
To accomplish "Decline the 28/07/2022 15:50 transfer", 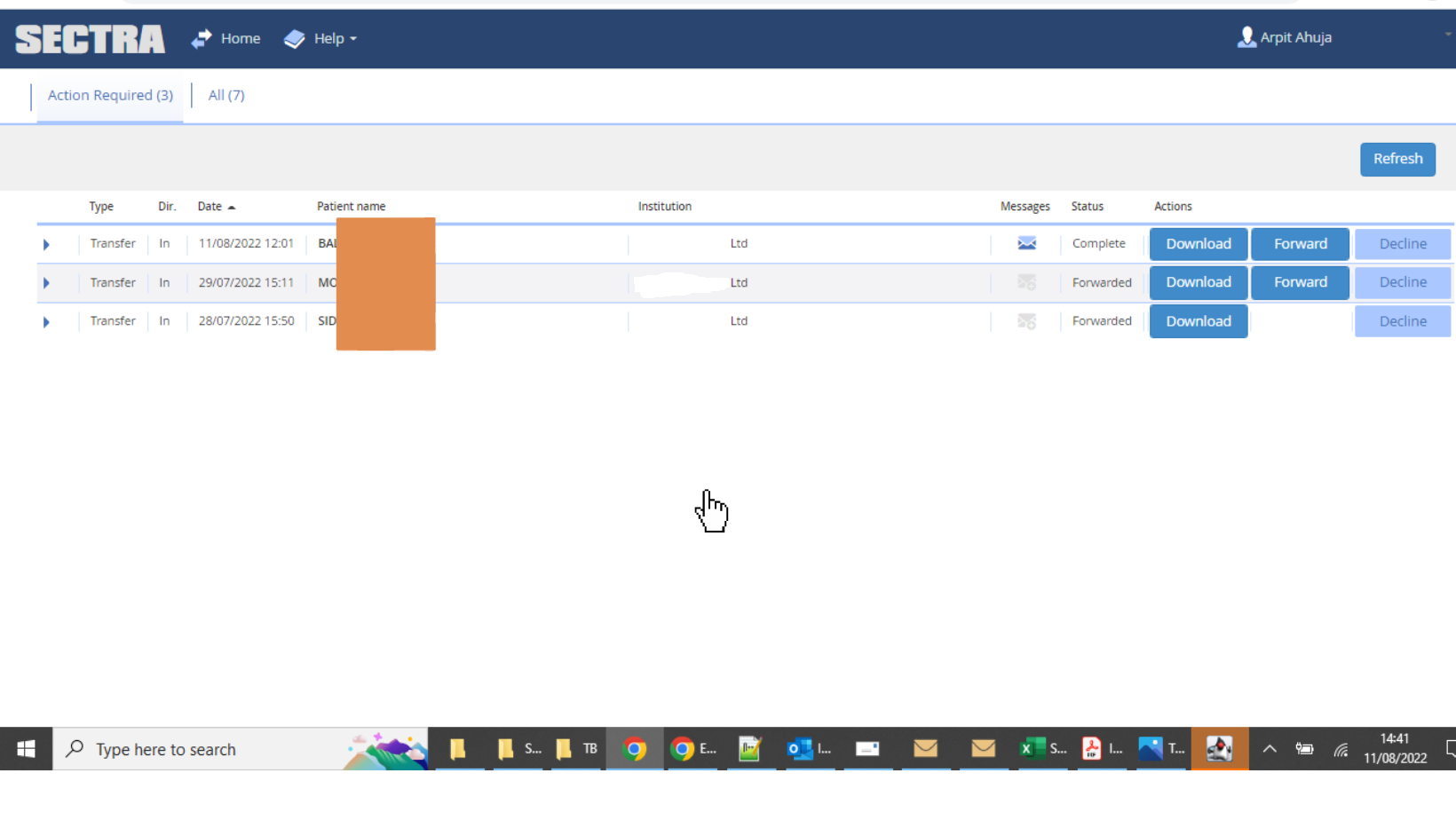I will click(x=1402, y=321).
